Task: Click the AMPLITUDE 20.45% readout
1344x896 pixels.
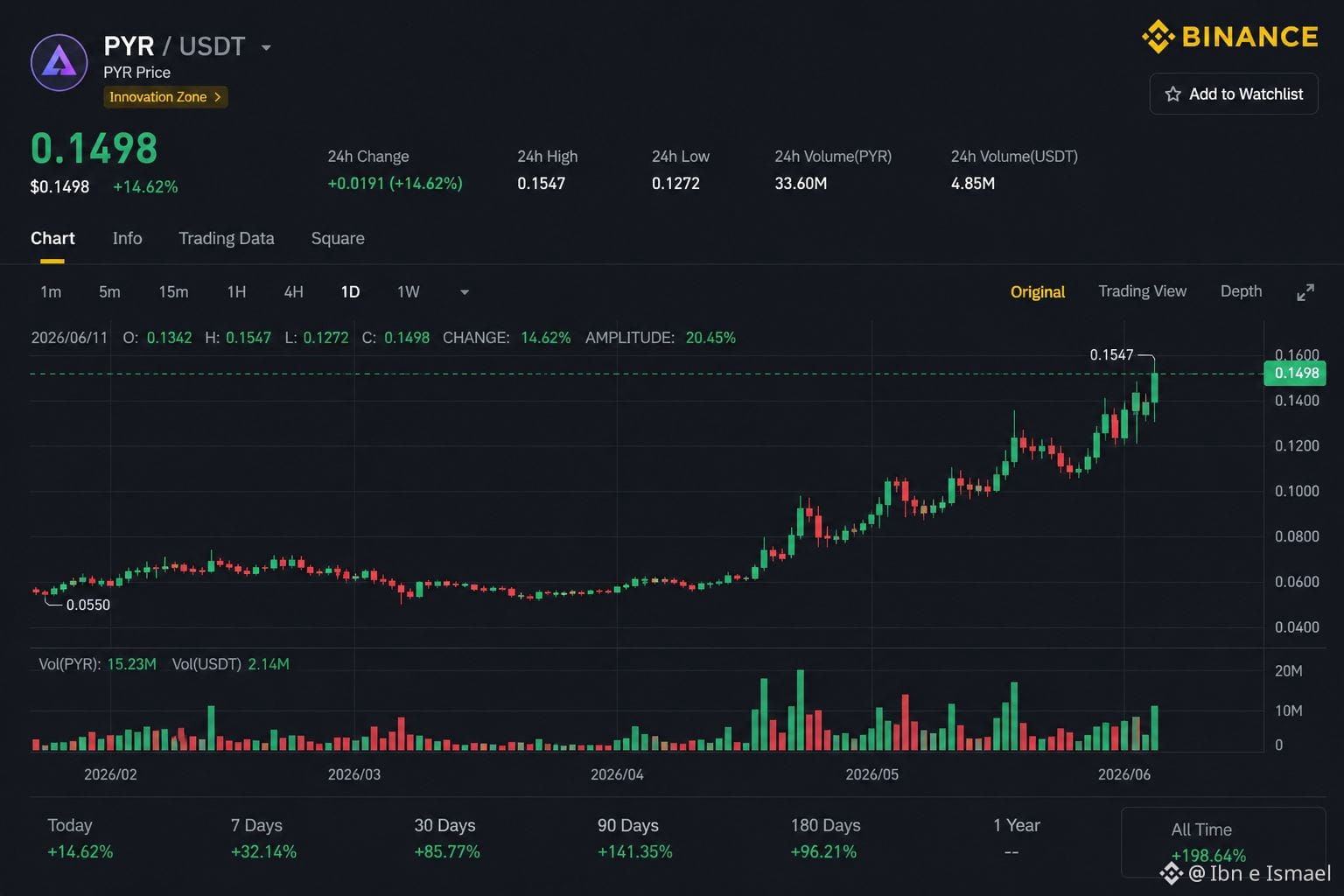Action: [x=660, y=338]
